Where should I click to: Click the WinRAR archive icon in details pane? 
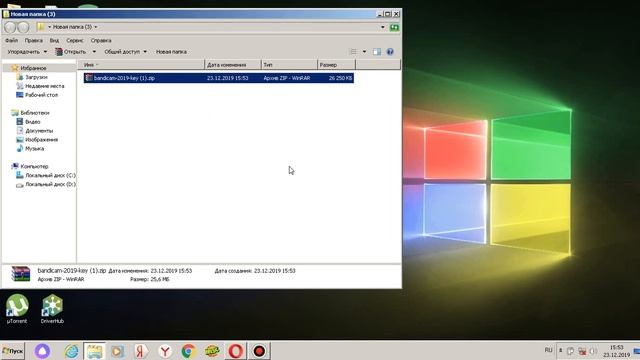pyautogui.click(x=20, y=274)
